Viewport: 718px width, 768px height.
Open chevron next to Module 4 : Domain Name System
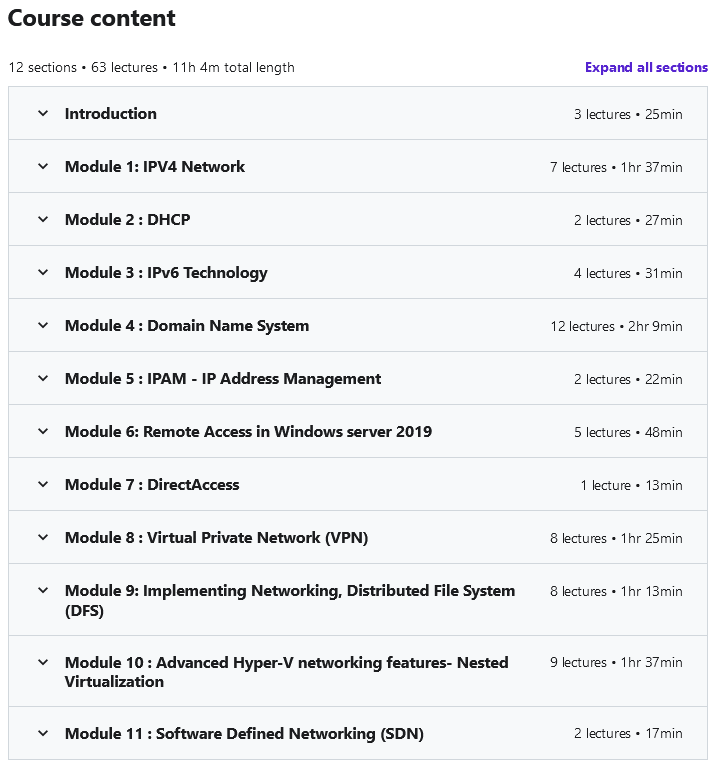pos(43,325)
